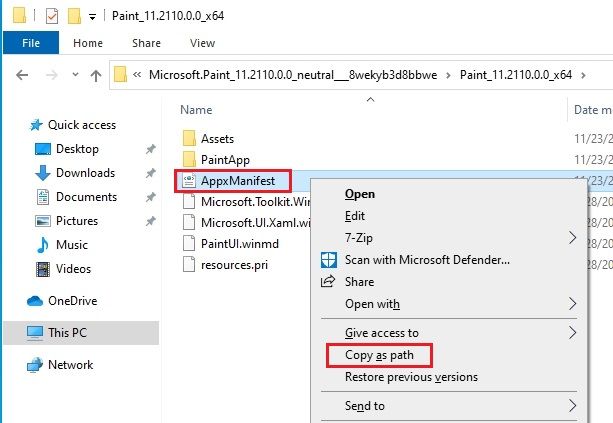The height and width of the screenshot is (423, 613).
Task: Click the Downloads blue arrow icon
Action: [43, 173]
